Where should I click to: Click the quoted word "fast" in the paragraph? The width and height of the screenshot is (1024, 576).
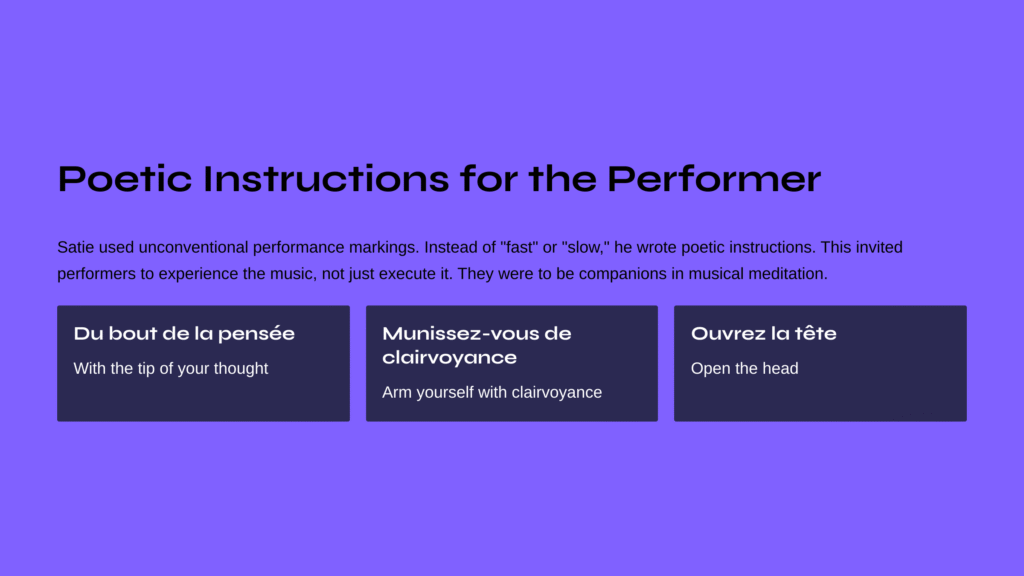[519, 248]
